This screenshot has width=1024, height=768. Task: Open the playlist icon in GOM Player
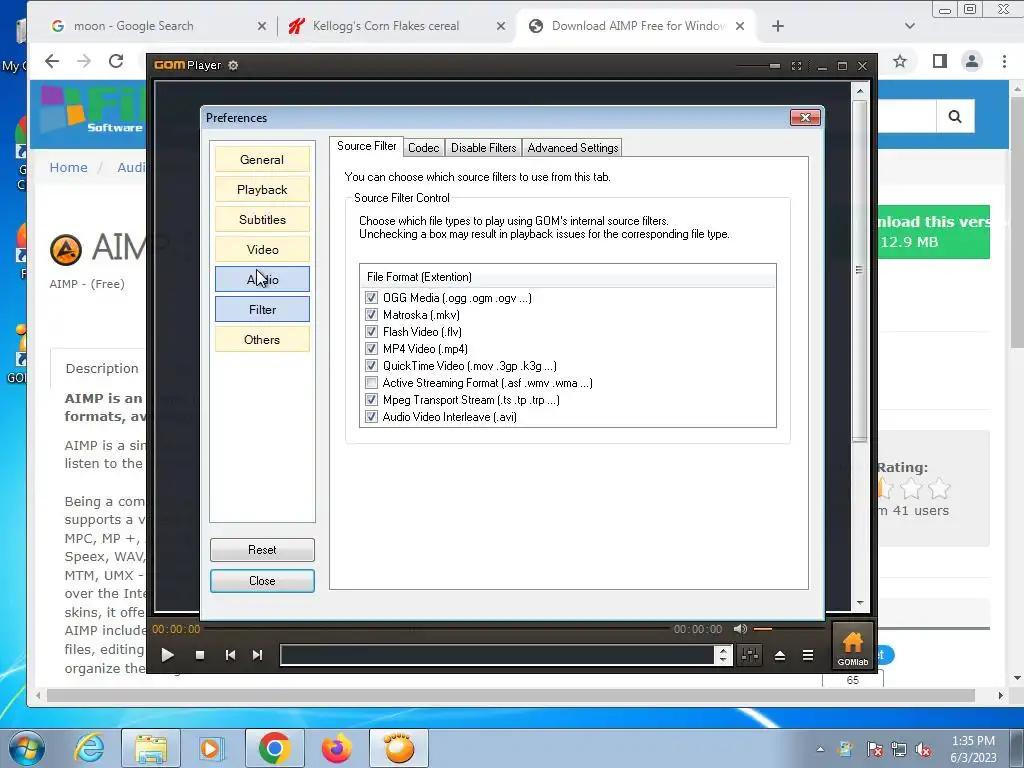808,655
